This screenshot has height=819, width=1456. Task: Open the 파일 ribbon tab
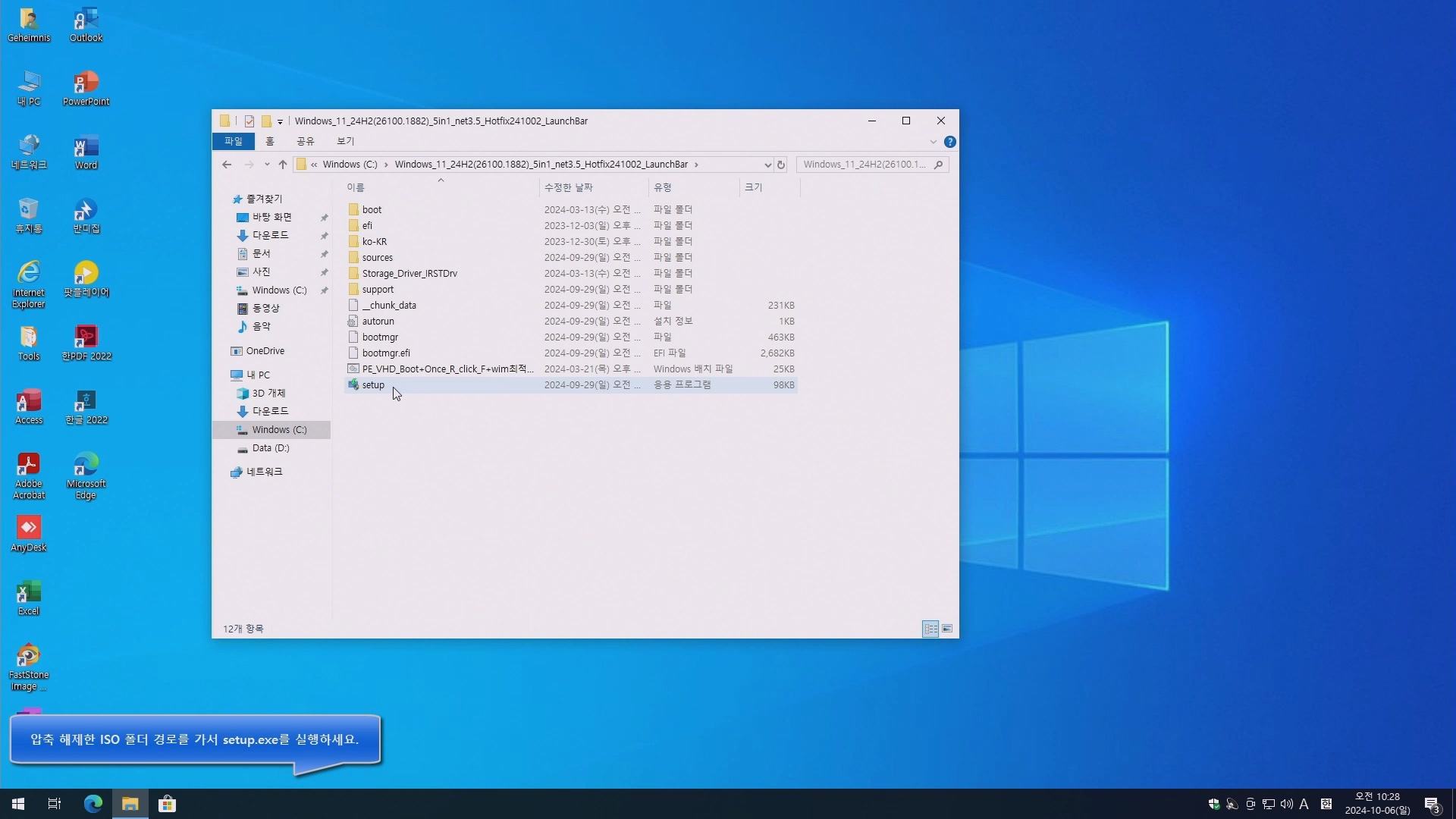pos(233,142)
